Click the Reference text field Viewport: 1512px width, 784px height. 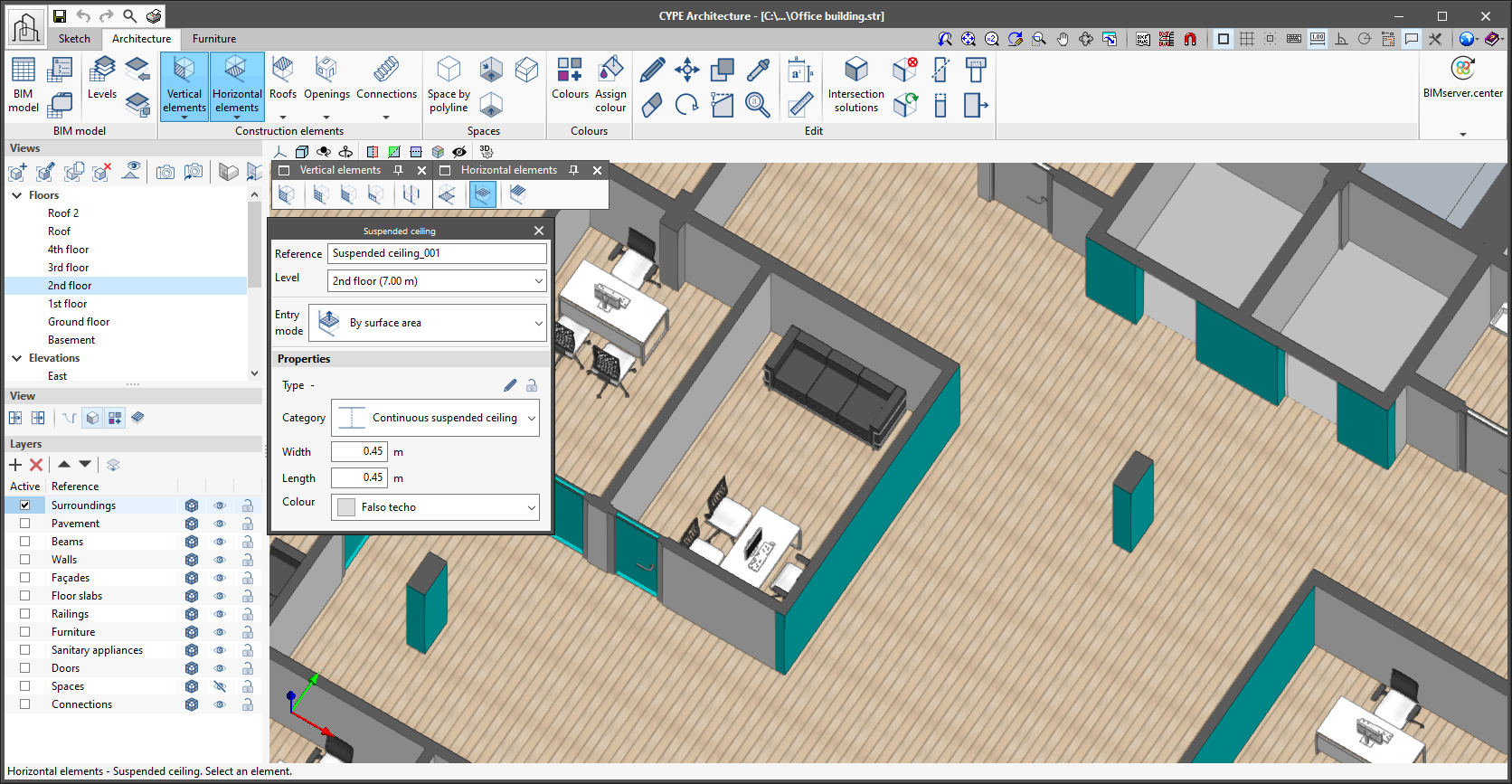(x=437, y=253)
